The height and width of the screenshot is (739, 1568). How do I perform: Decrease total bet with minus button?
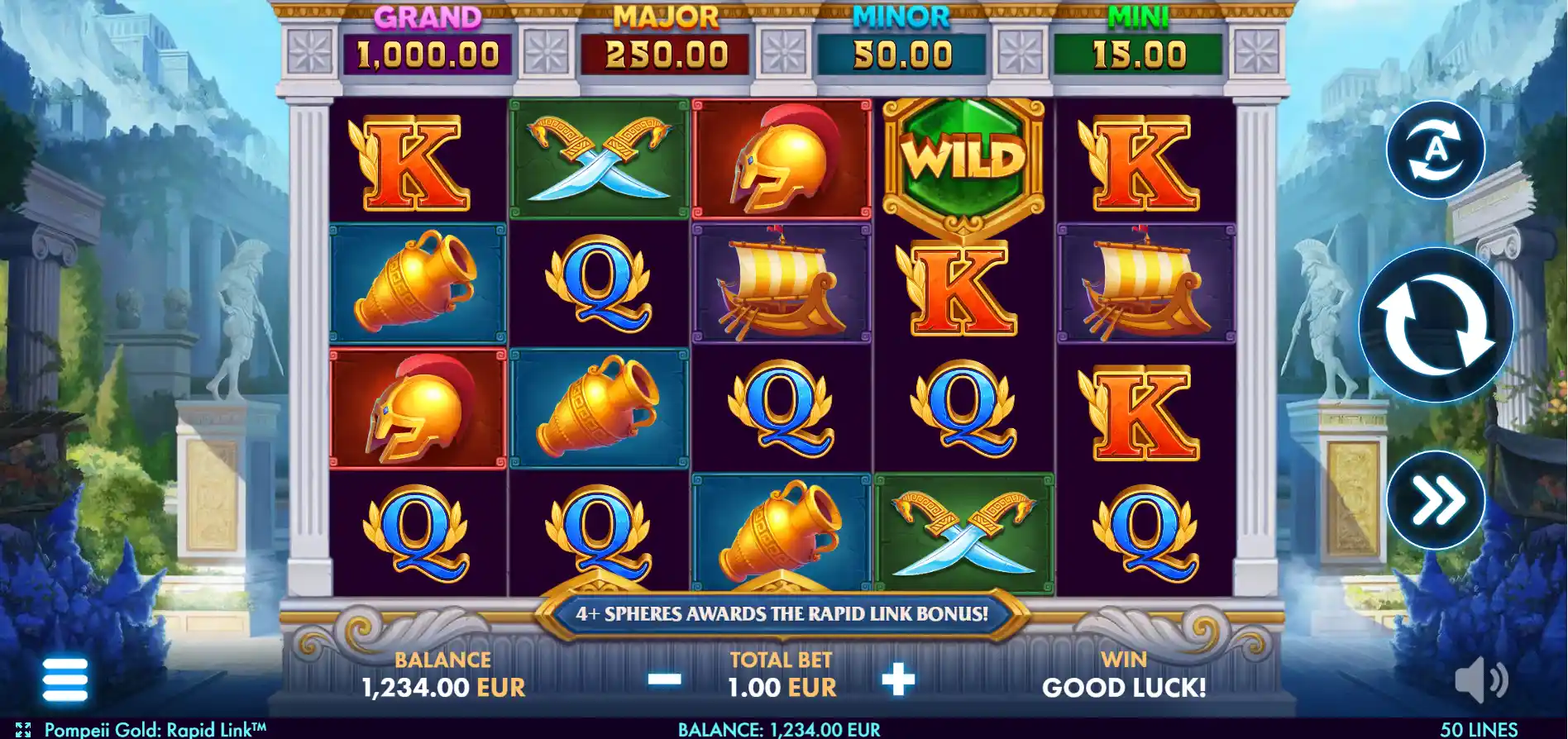point(665,679)
